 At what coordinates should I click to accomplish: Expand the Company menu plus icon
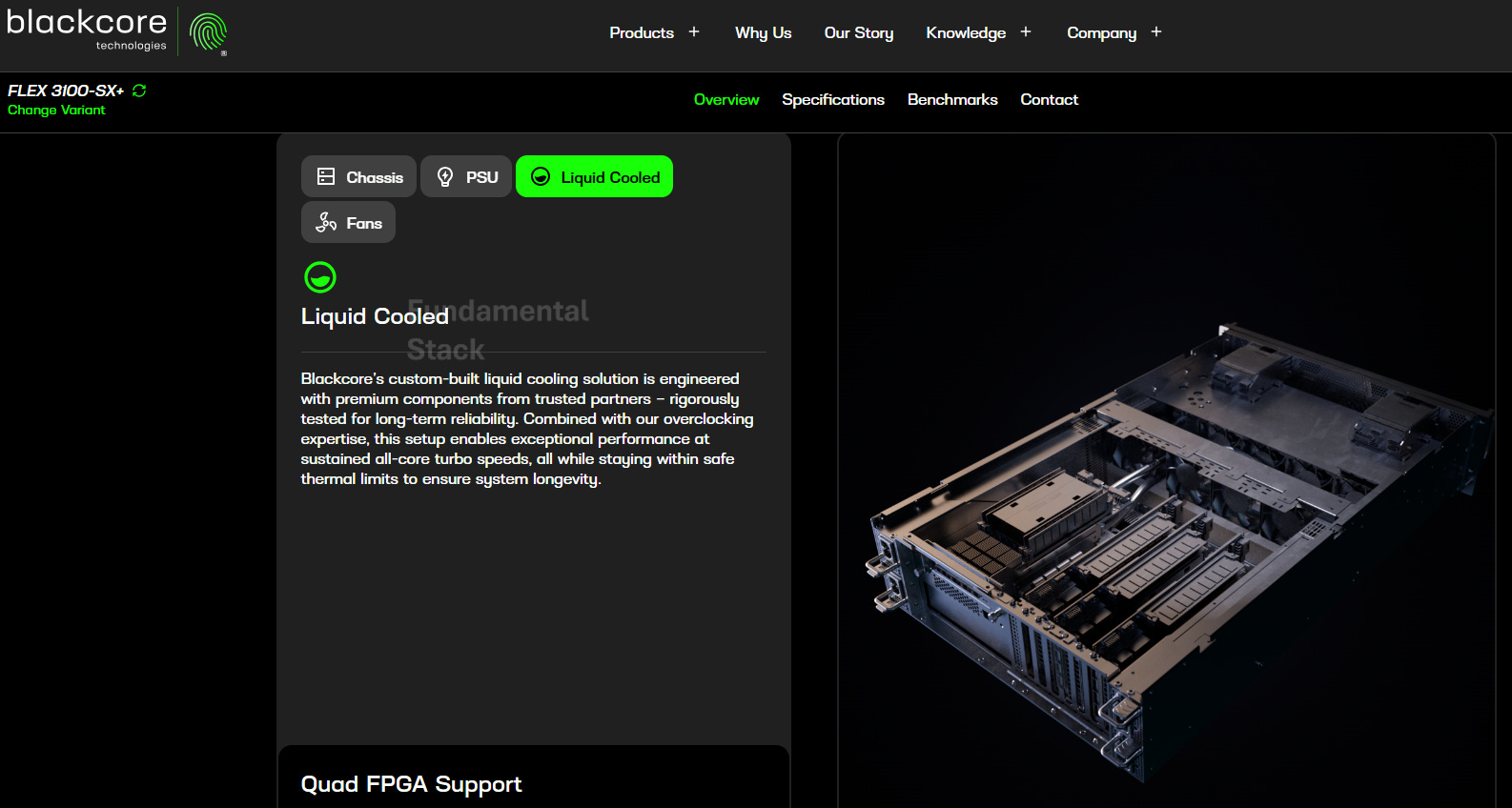[1156, 31]
